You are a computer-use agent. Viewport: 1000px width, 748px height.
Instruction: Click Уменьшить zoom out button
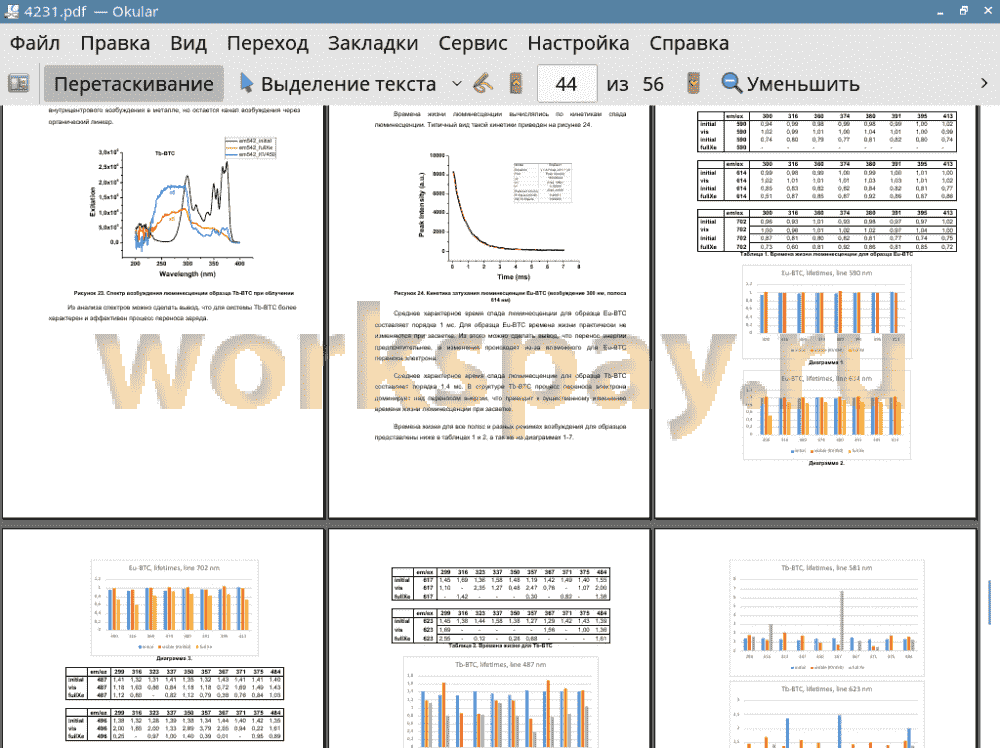coord(790,84)
